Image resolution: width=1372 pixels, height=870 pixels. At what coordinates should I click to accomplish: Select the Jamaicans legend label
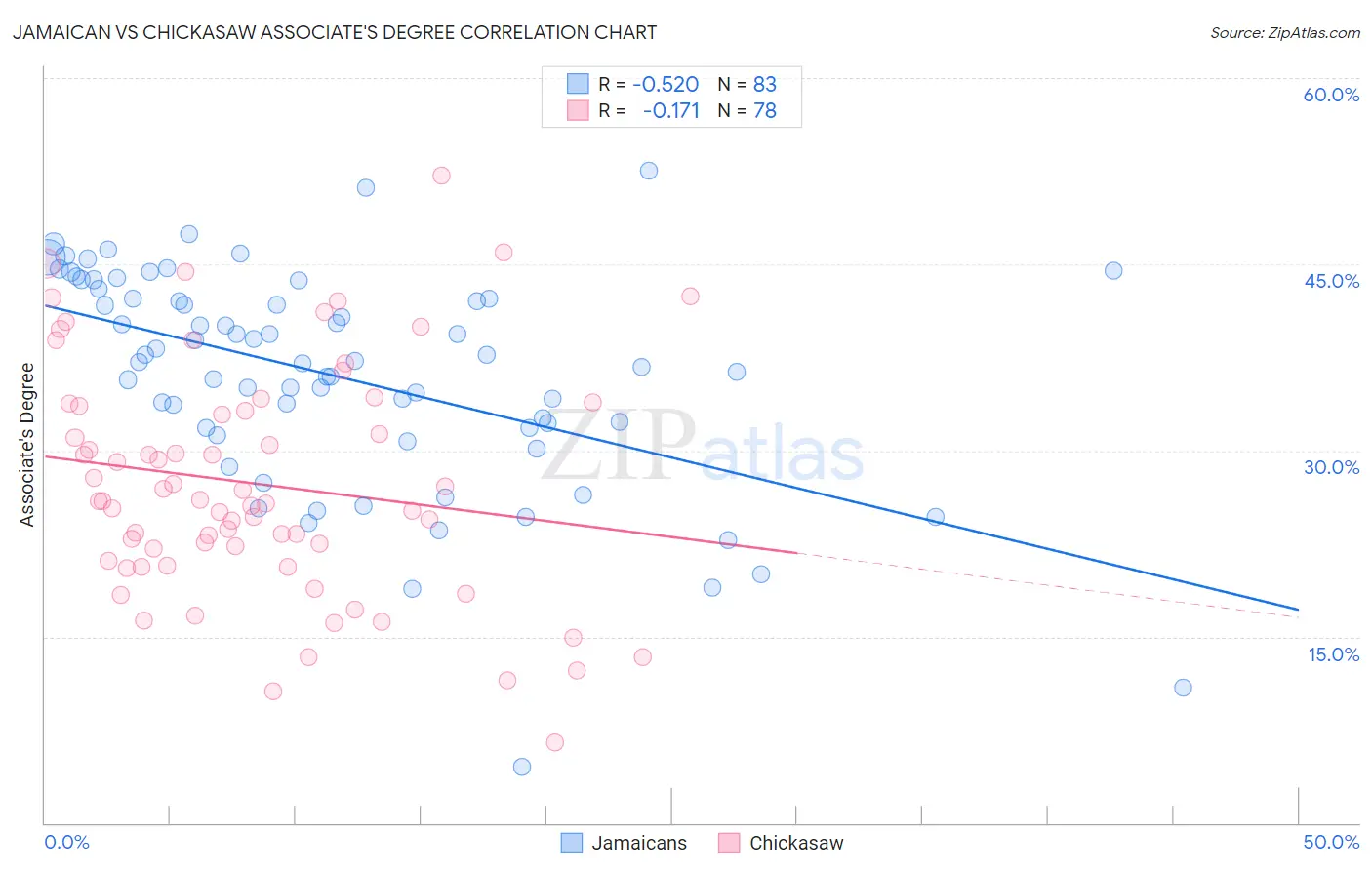[x=639, y=843]
